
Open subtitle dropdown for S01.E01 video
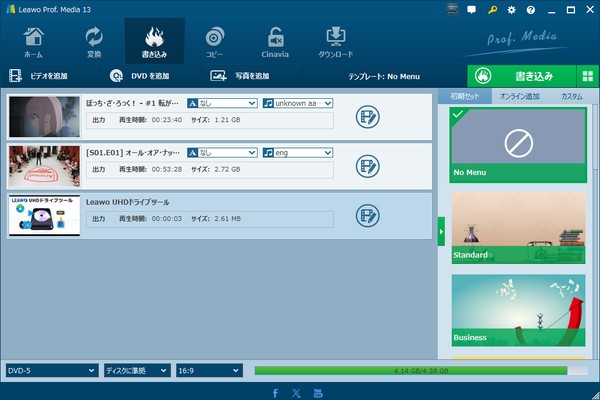(x=222, y=153)
